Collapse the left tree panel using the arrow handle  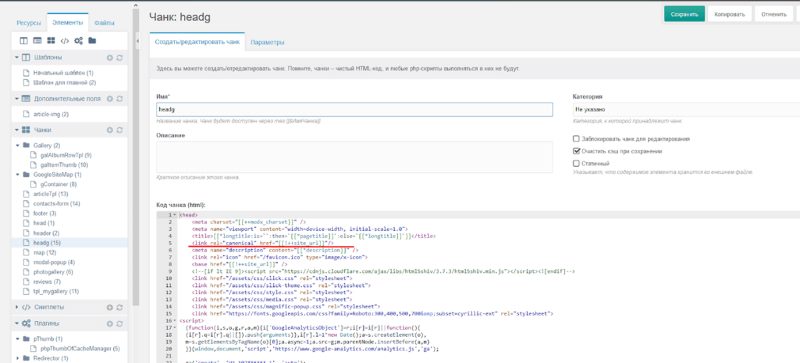pos(137,40)
